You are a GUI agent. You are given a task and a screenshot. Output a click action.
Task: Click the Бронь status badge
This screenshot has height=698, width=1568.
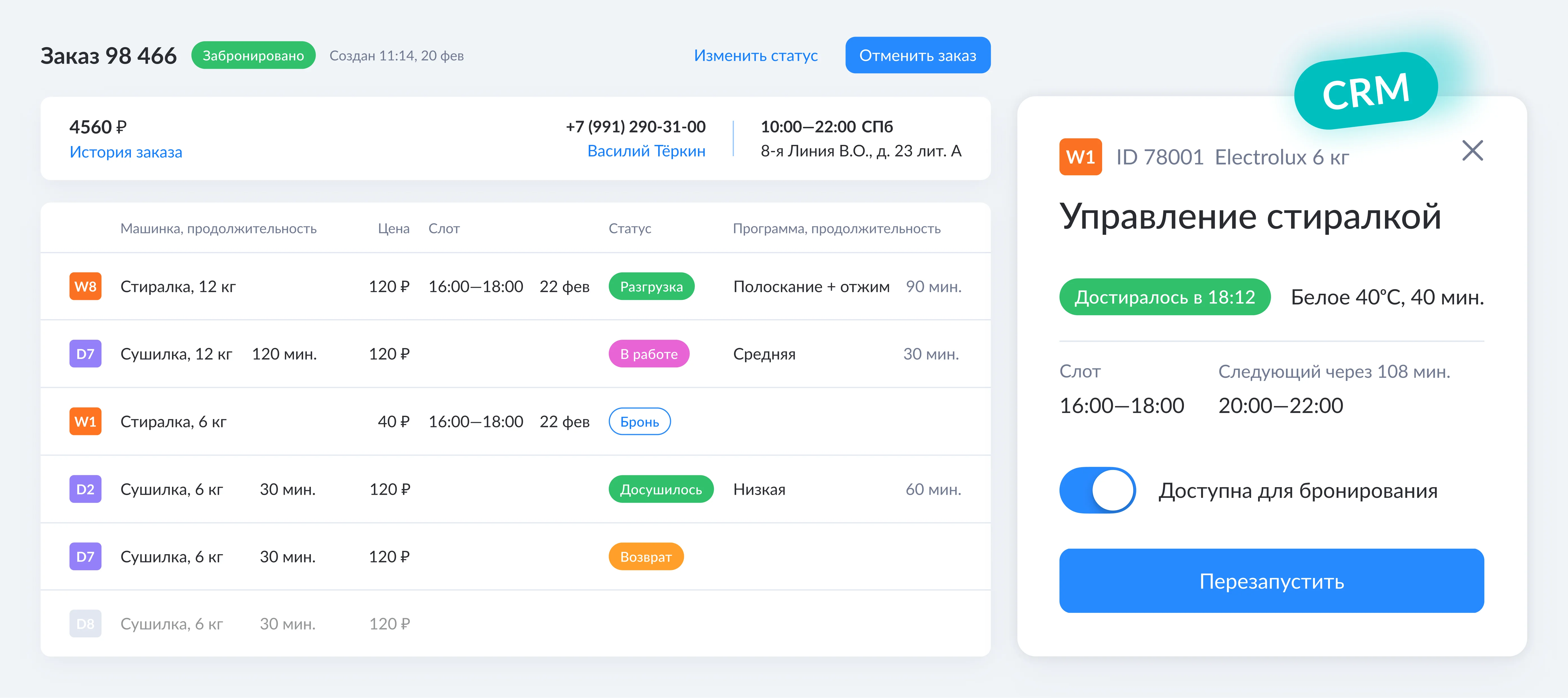[x=640, y=422]
